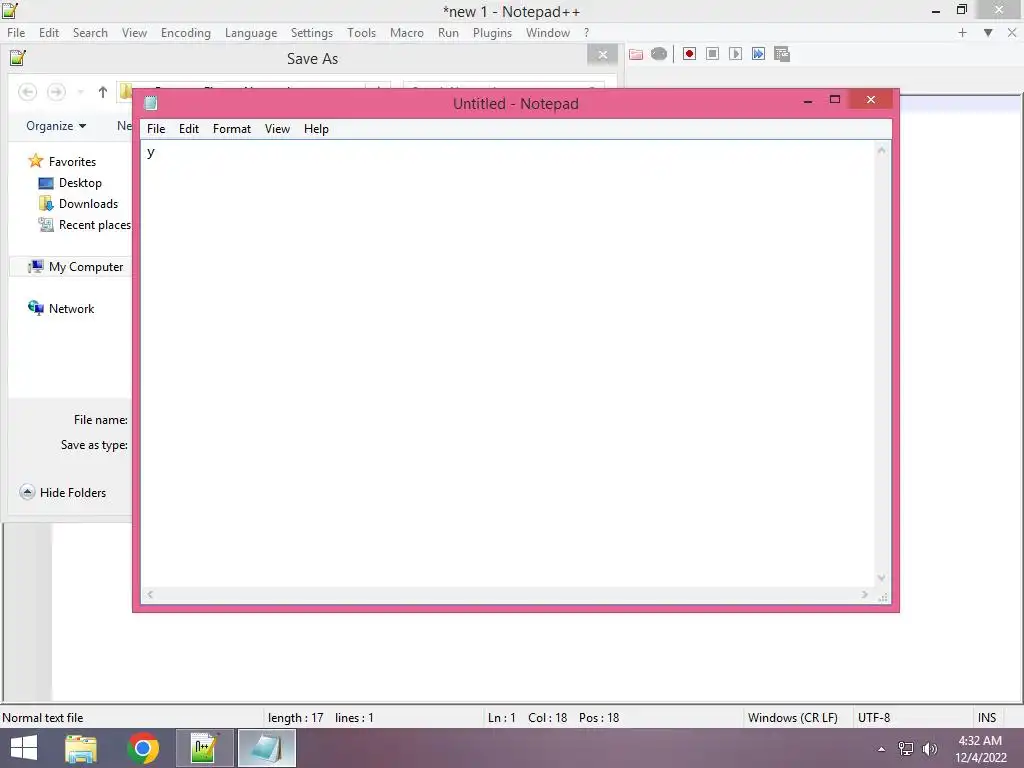Open Notepad's Help menu
This screenshot has width=1024, height=768.
(316, 129)
